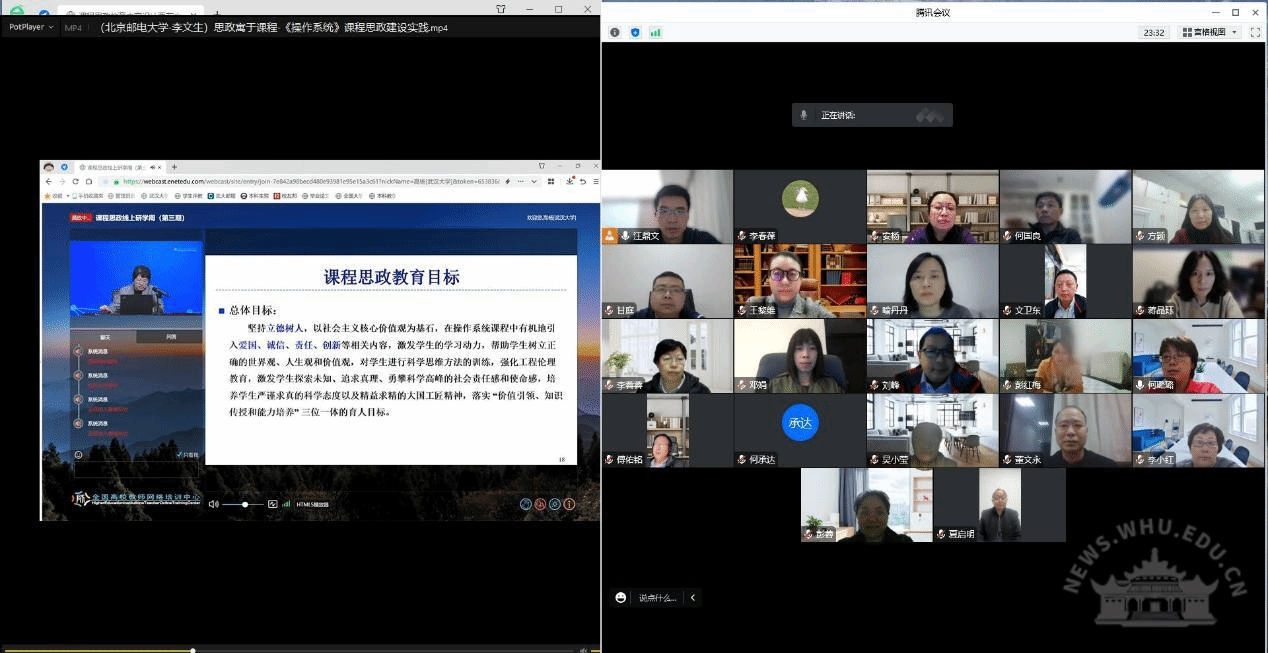Click the microphone icon next to 正在讲话

pos(803,115)
